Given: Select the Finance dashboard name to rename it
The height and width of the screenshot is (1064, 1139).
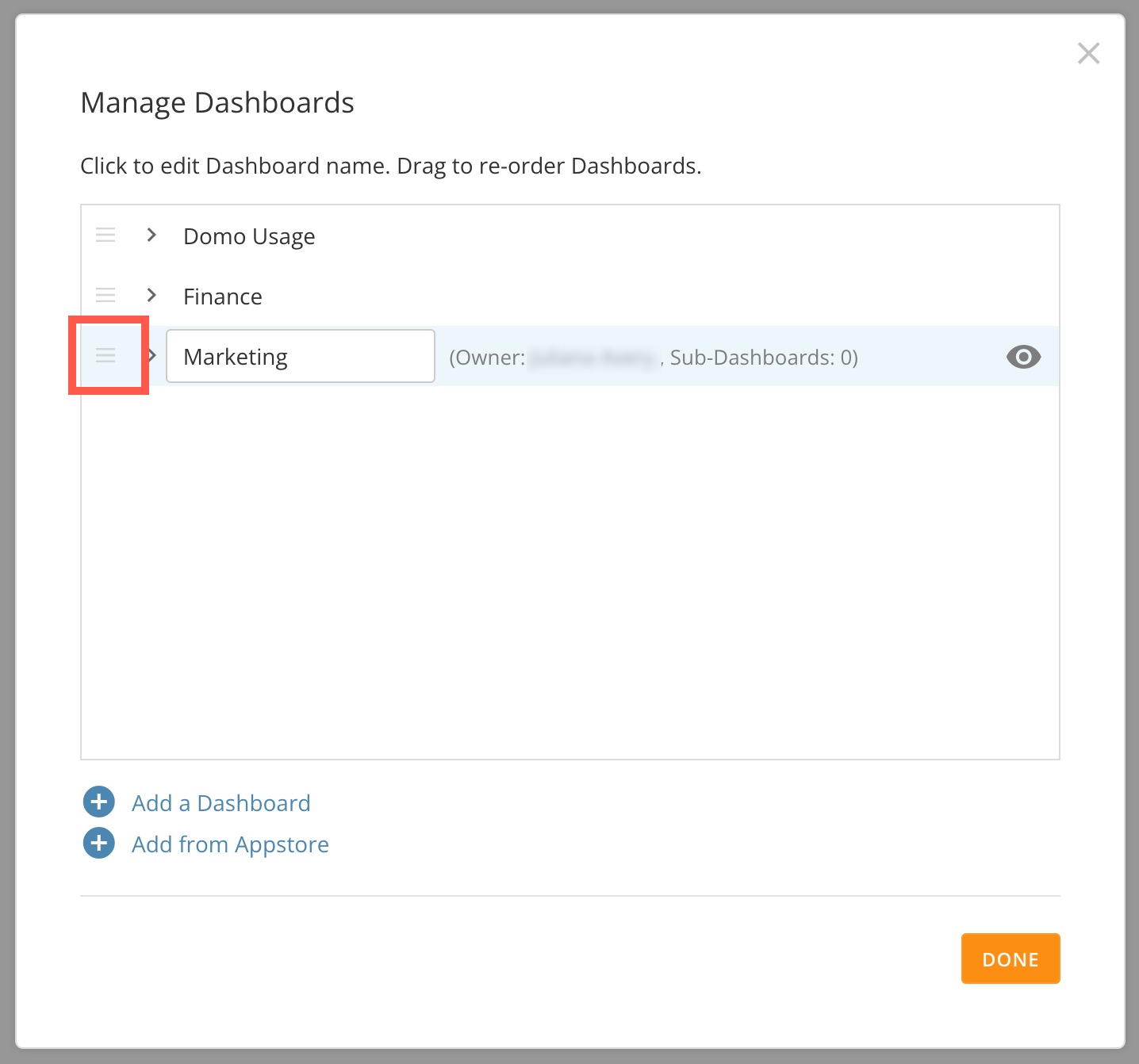Looking at the screenshot, I should pos(222,295).
